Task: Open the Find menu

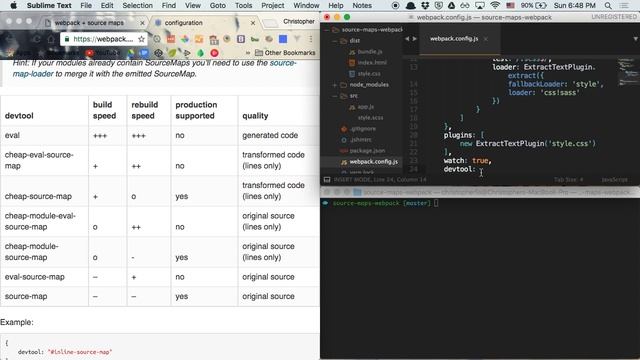Action: [x=169, y=5]
